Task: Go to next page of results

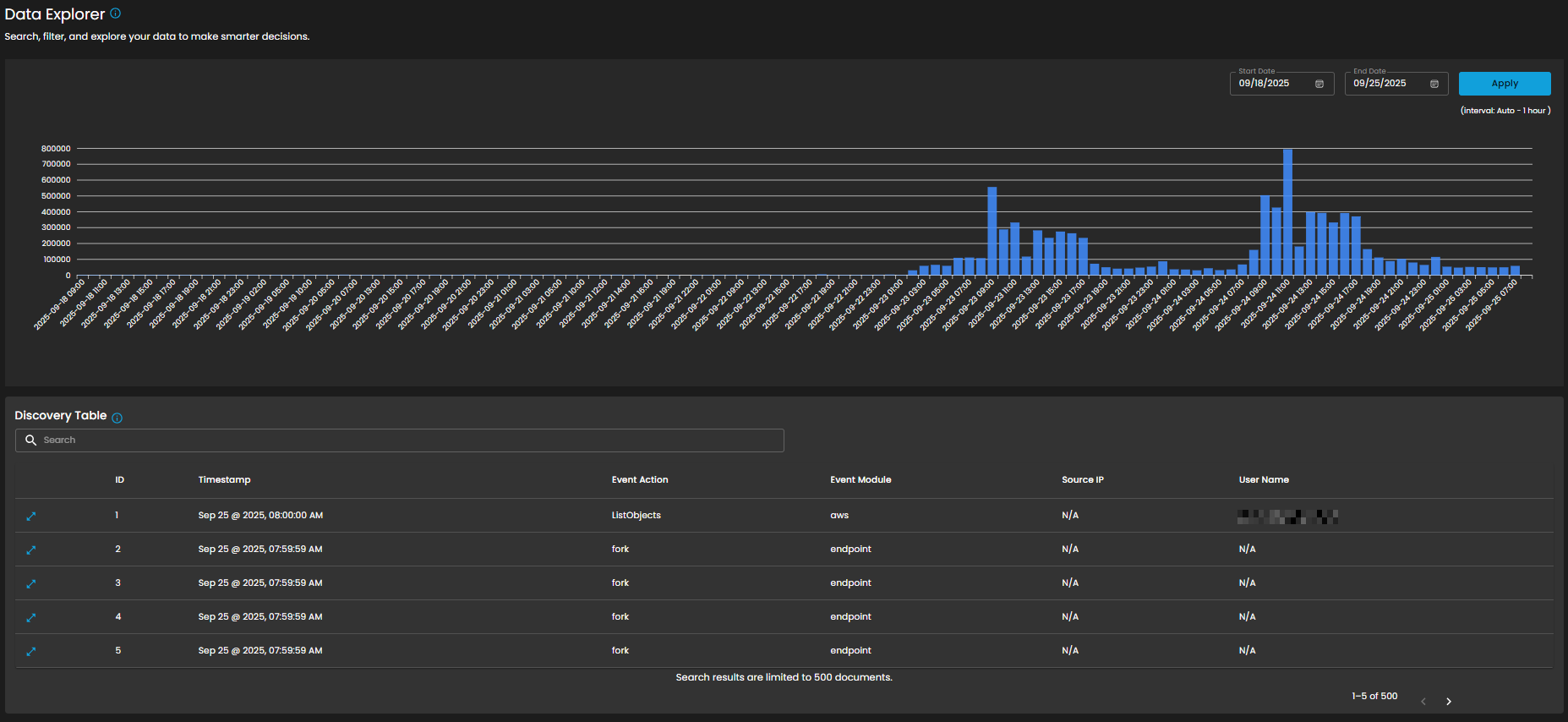Action: click(1448, 702)
